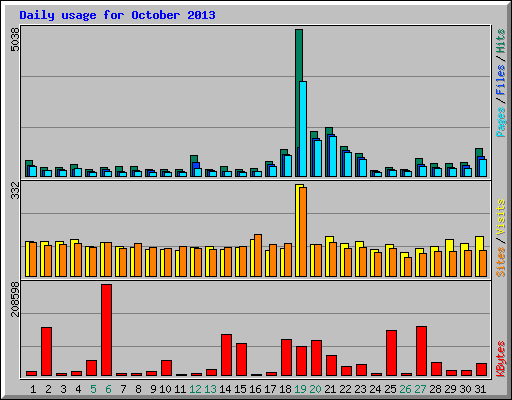The height and width of the screenshot is (400, 512).
Task: Click the cyan 'Pages' legend label
Action: click(x=500, y=122)
